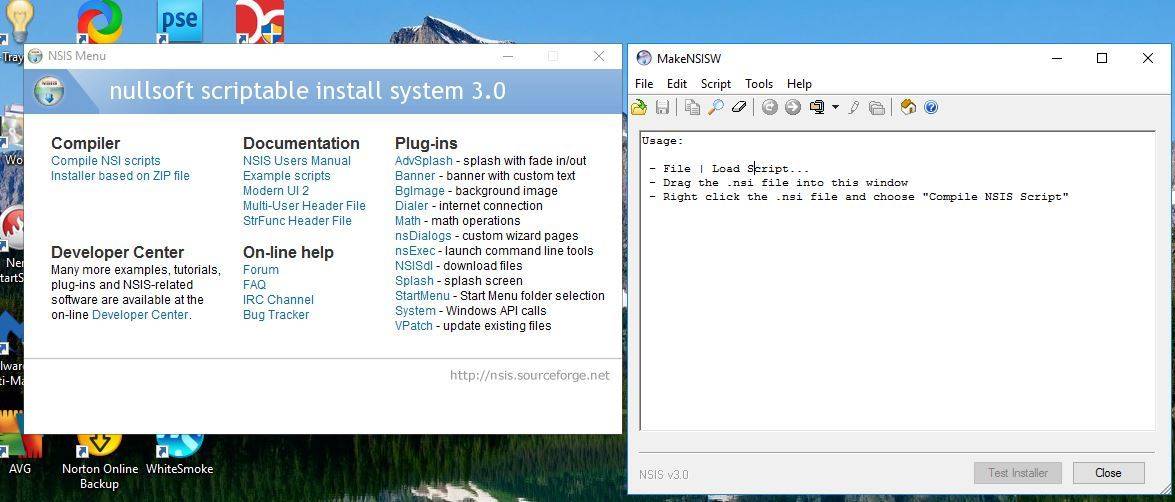
Task: Click the Test Installer arrow icon in toolbar
Action: (793, 107)
